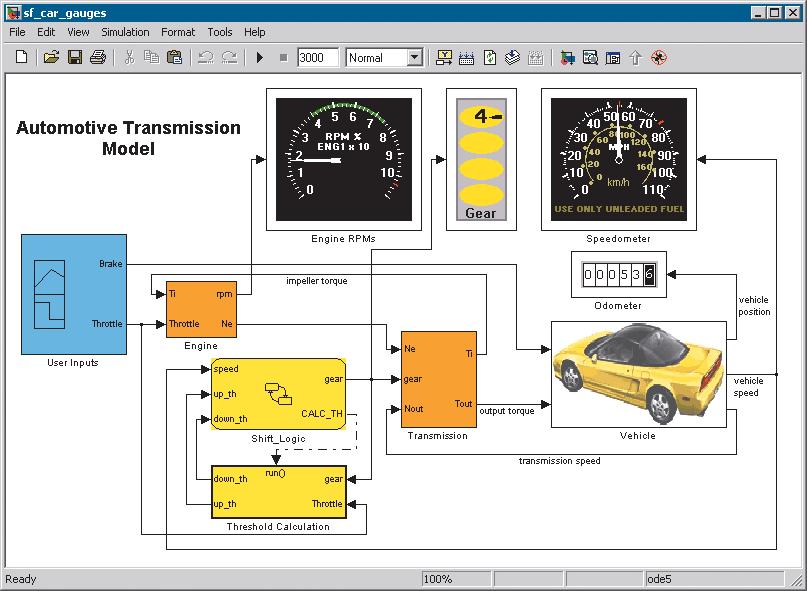Click the 'transmission speed' signal label
The width and height of the screenshot is (807, 591).
pos(559,461)
